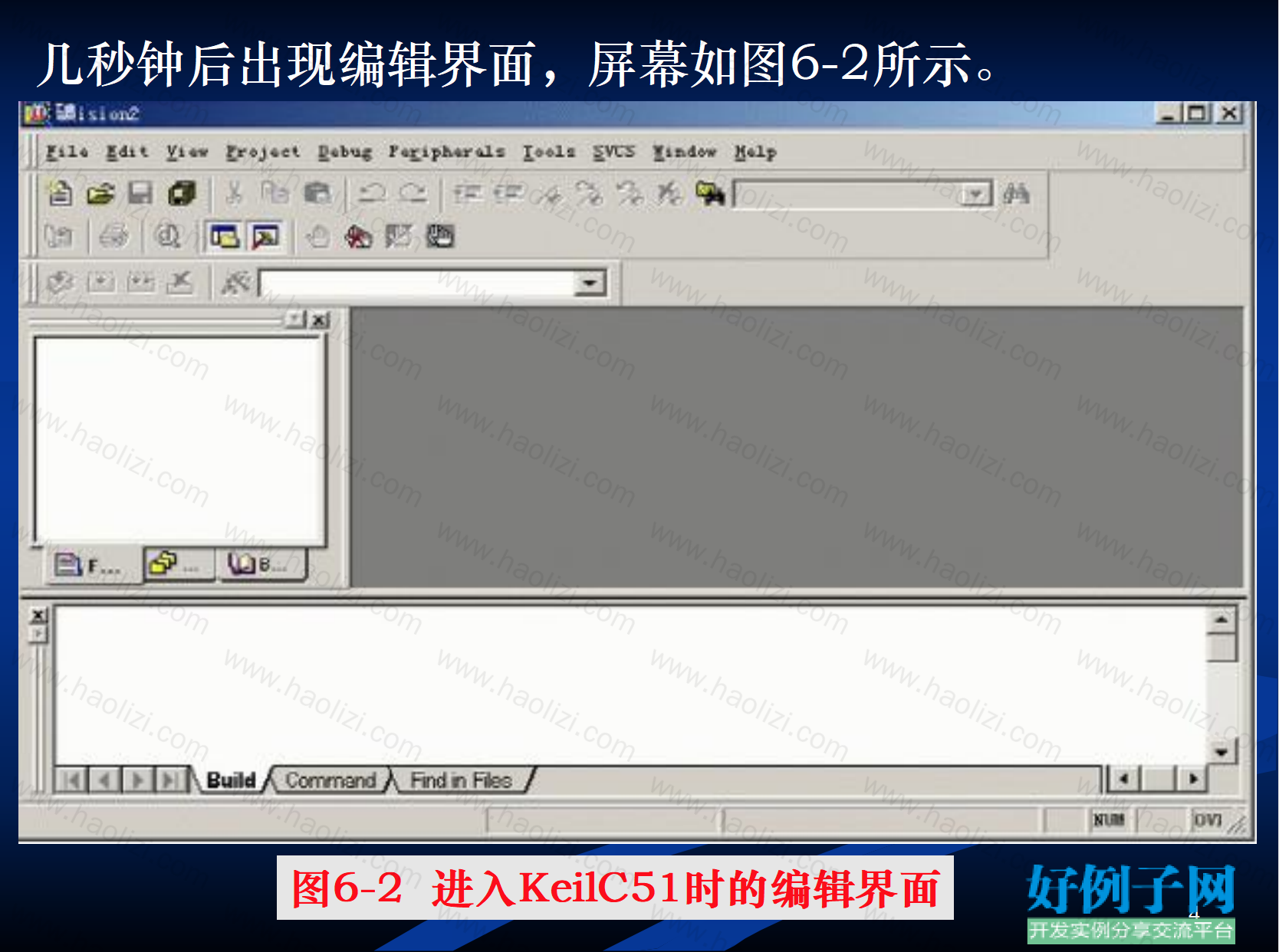
Task: Start debug session with magnifier icon
Action: click(x=168, y=236)
